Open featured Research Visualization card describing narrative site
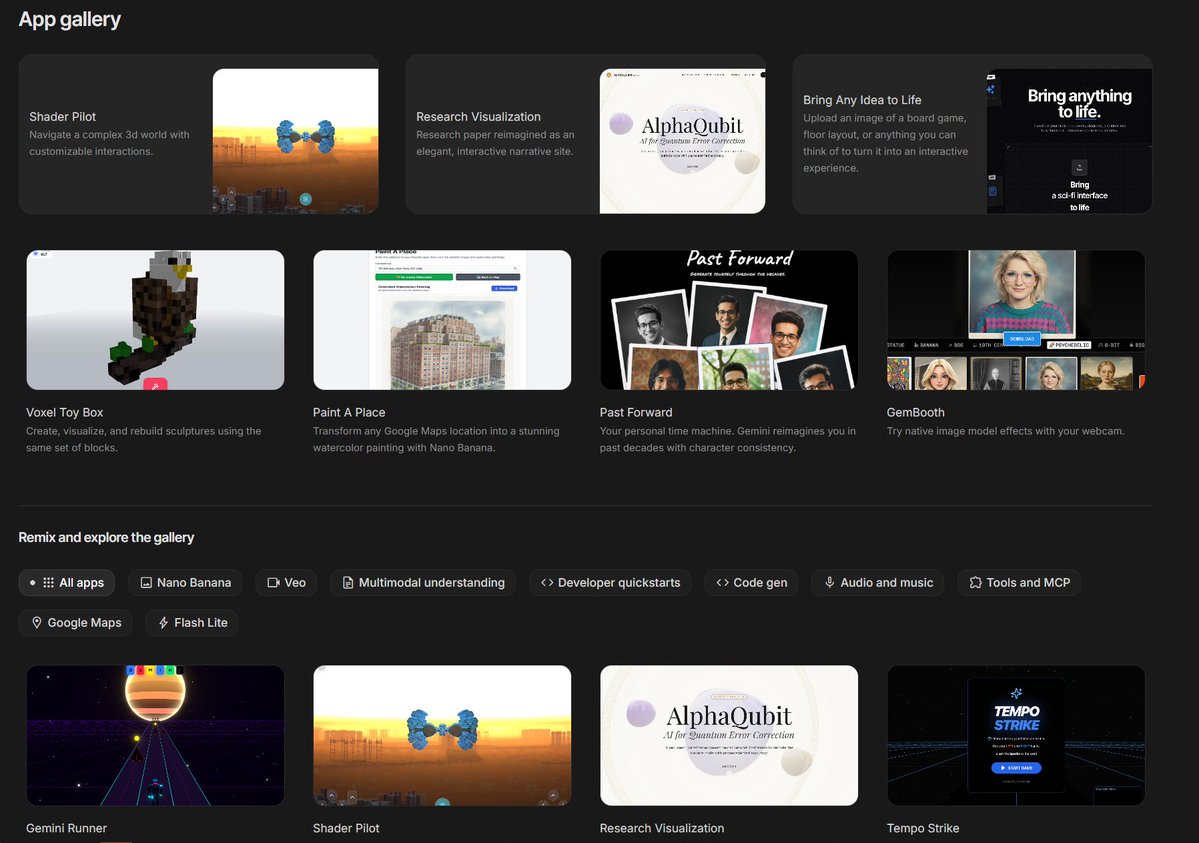This screenshot has height=843, width=1199. pyautogui.click(x=586, y=134)
